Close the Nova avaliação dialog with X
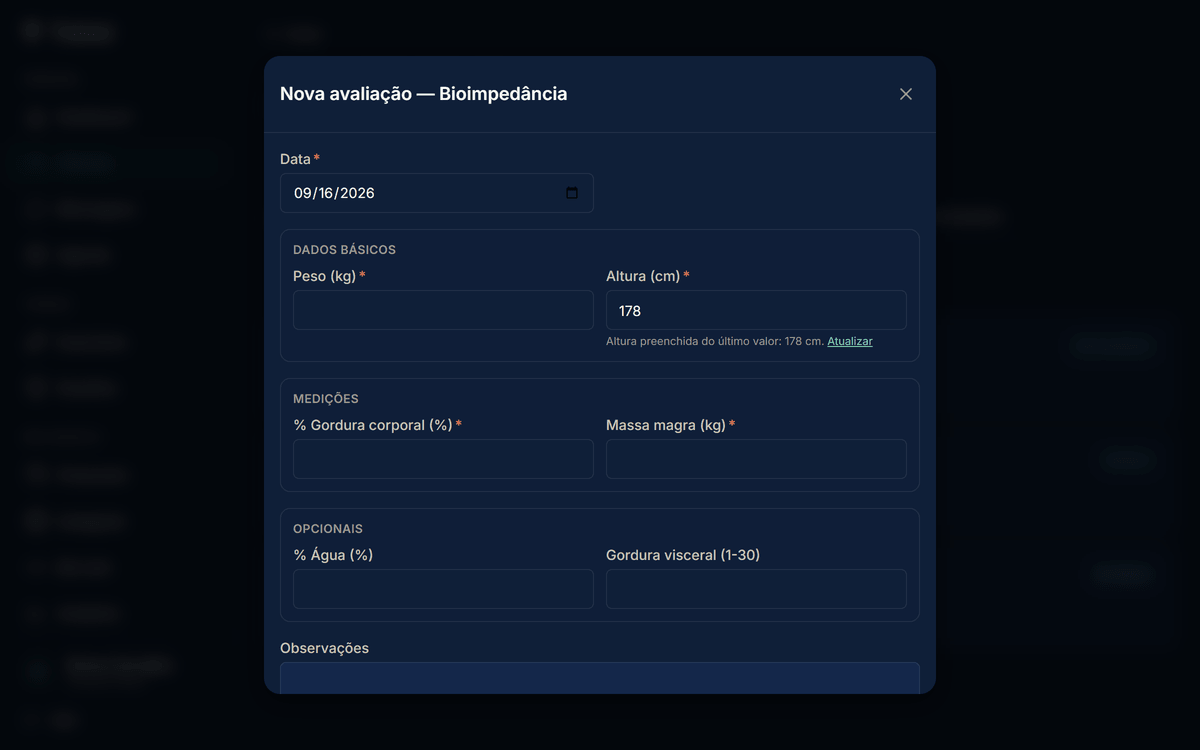Image resolution: width=1200 pixels, height=750 pixels. (x=906, y=94)
